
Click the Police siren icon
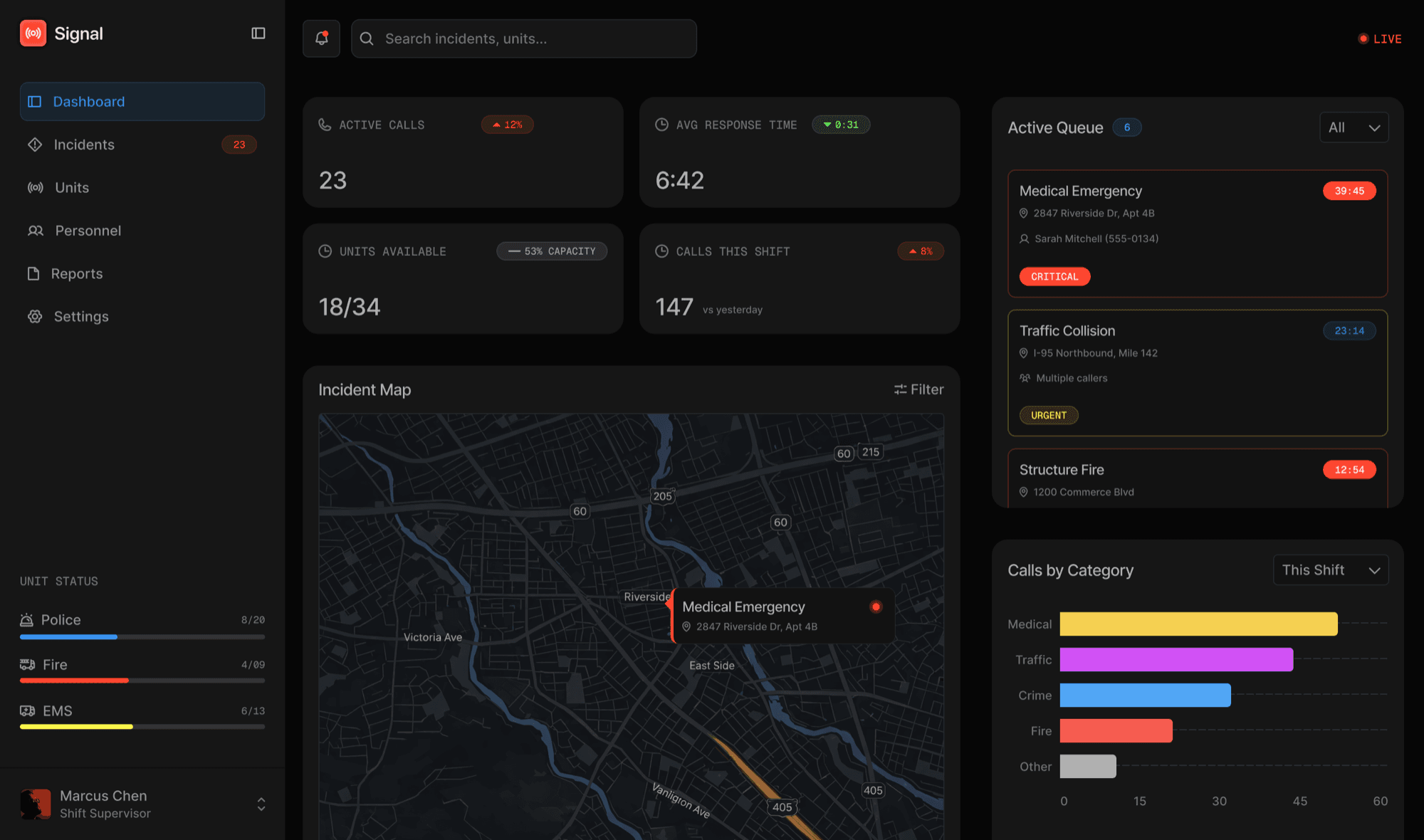[27, 620]
